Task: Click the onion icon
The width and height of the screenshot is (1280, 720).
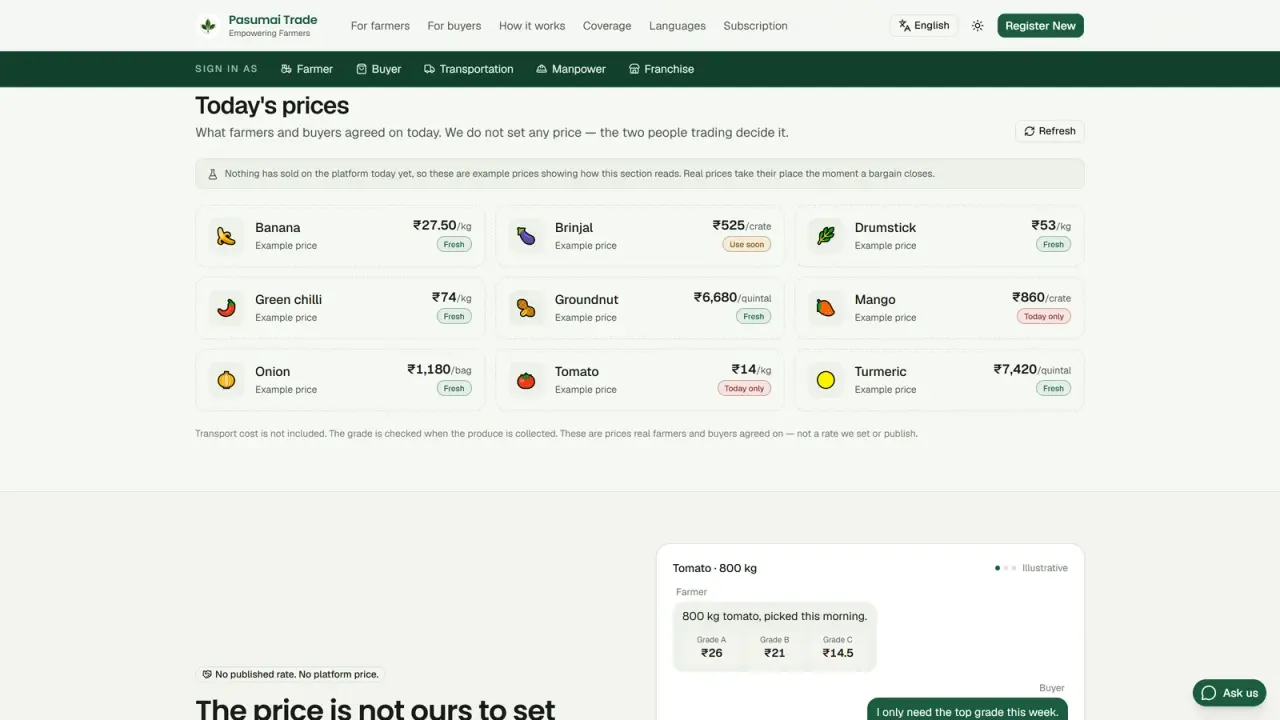Action: click(x=227, y=380)
